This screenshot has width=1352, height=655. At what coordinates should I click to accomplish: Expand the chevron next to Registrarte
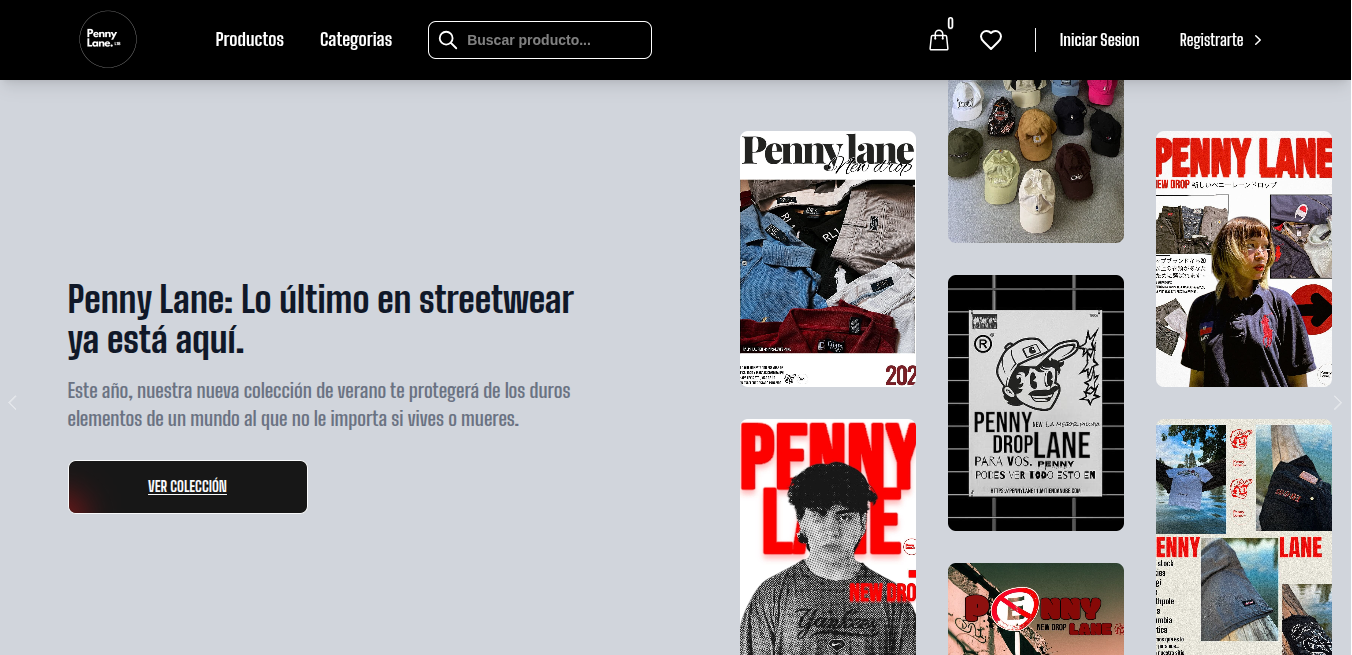click(1258, 40)
